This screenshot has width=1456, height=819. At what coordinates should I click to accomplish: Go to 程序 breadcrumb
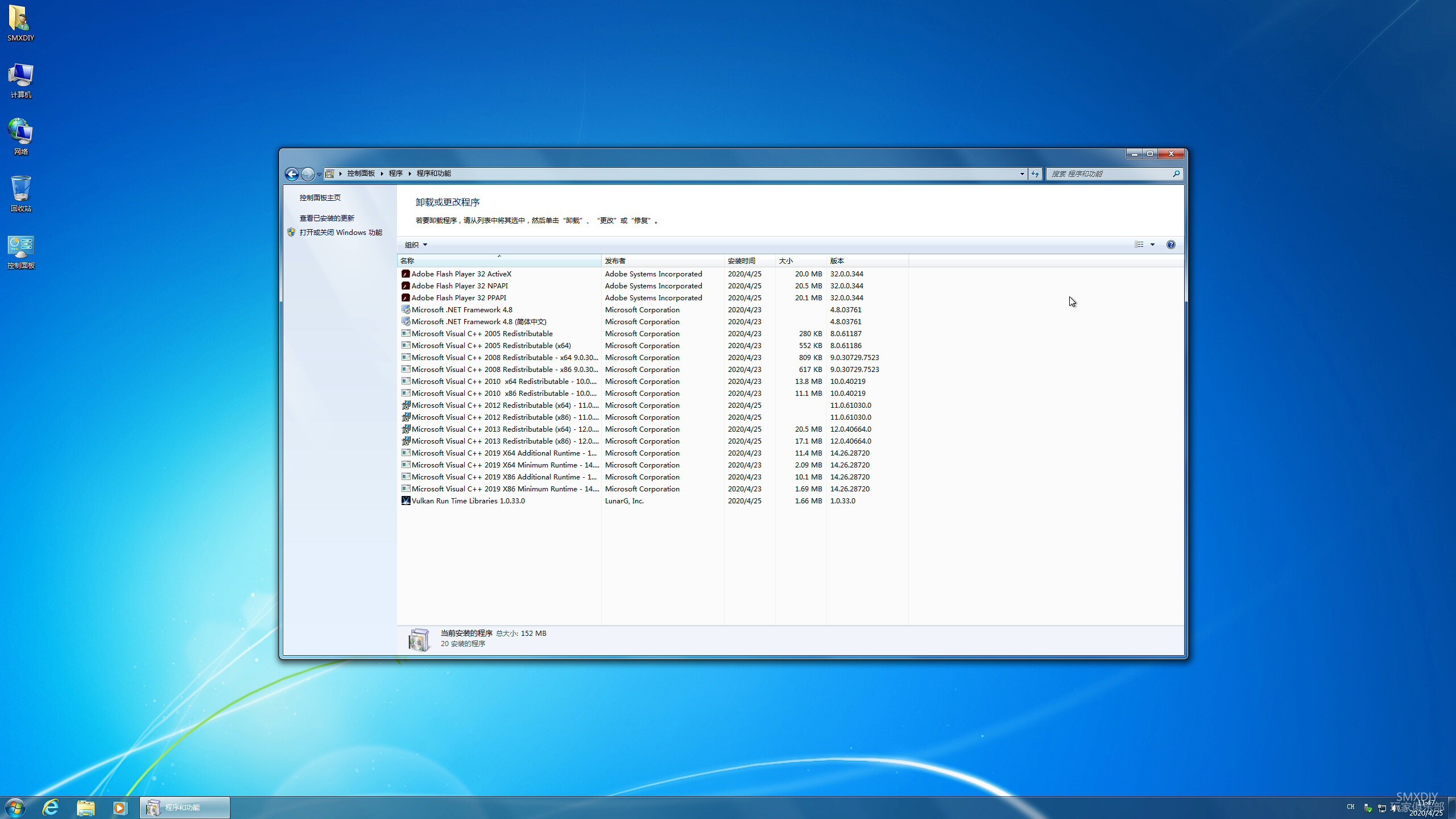(396, 173)
